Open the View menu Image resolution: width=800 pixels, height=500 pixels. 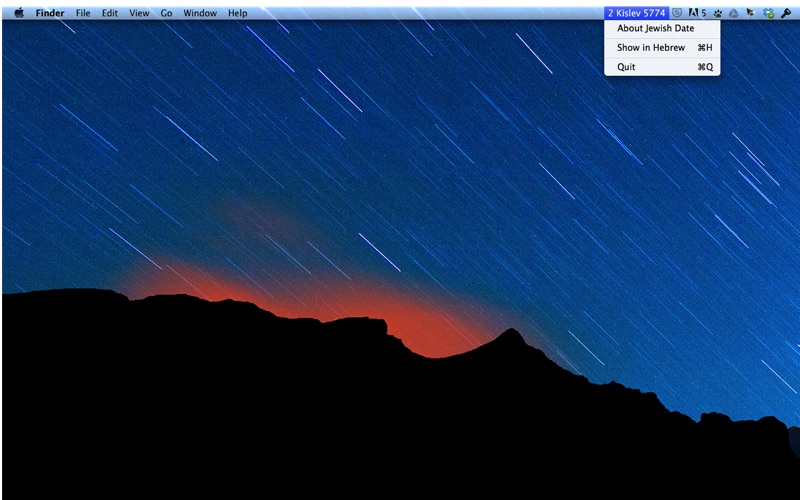tap(139, 13)
